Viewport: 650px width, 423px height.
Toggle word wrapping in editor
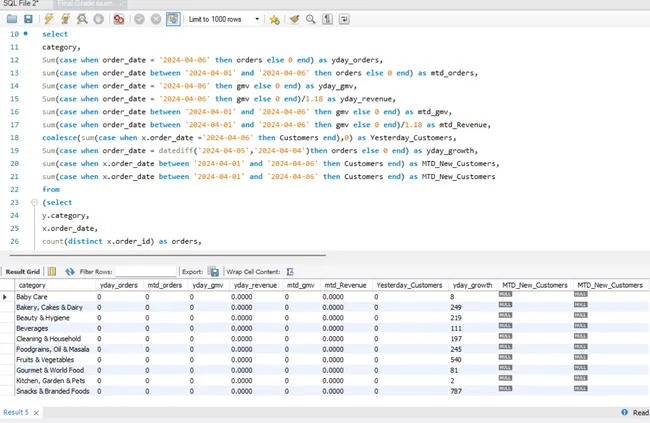[x=344, y=19]
